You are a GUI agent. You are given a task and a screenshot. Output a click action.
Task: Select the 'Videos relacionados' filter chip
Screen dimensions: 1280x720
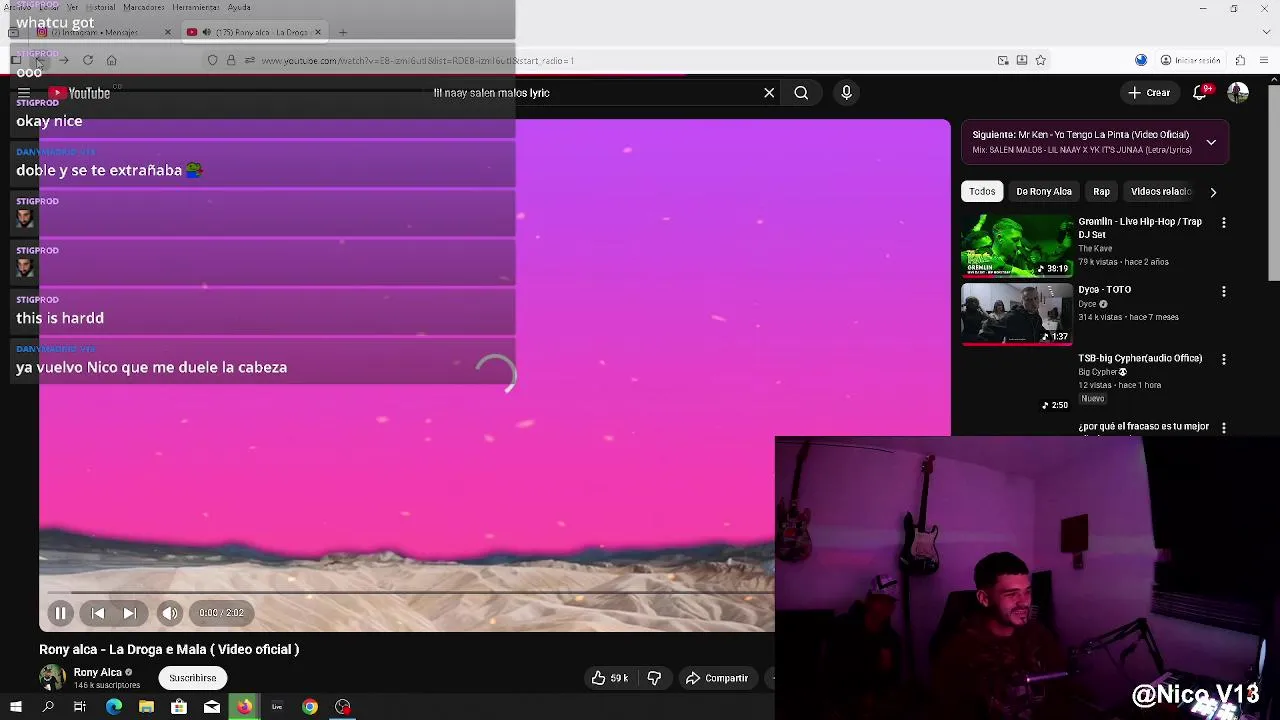(1160, 191)
